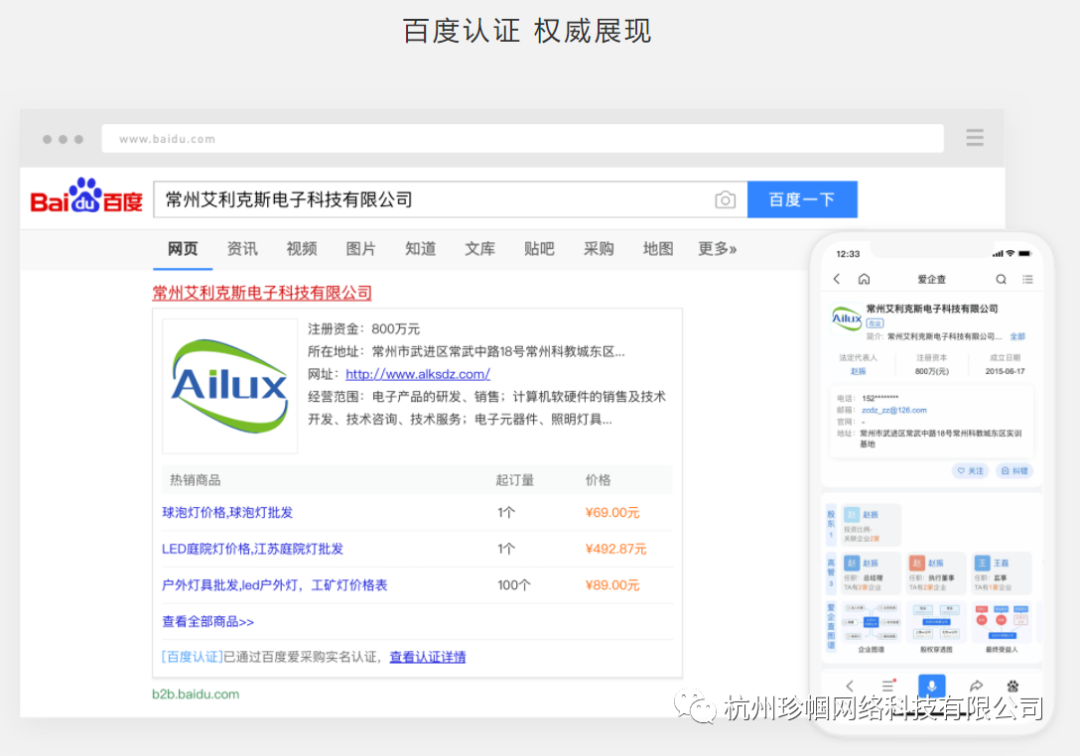Open the 查看认证详情 certification link
1080x756 pixels.
(x=428, y=657)
